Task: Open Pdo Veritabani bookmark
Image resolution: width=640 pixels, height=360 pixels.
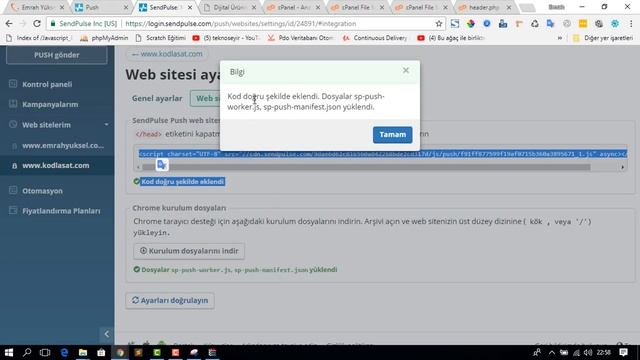Action: pyautogui.click(x=300, y=38)
